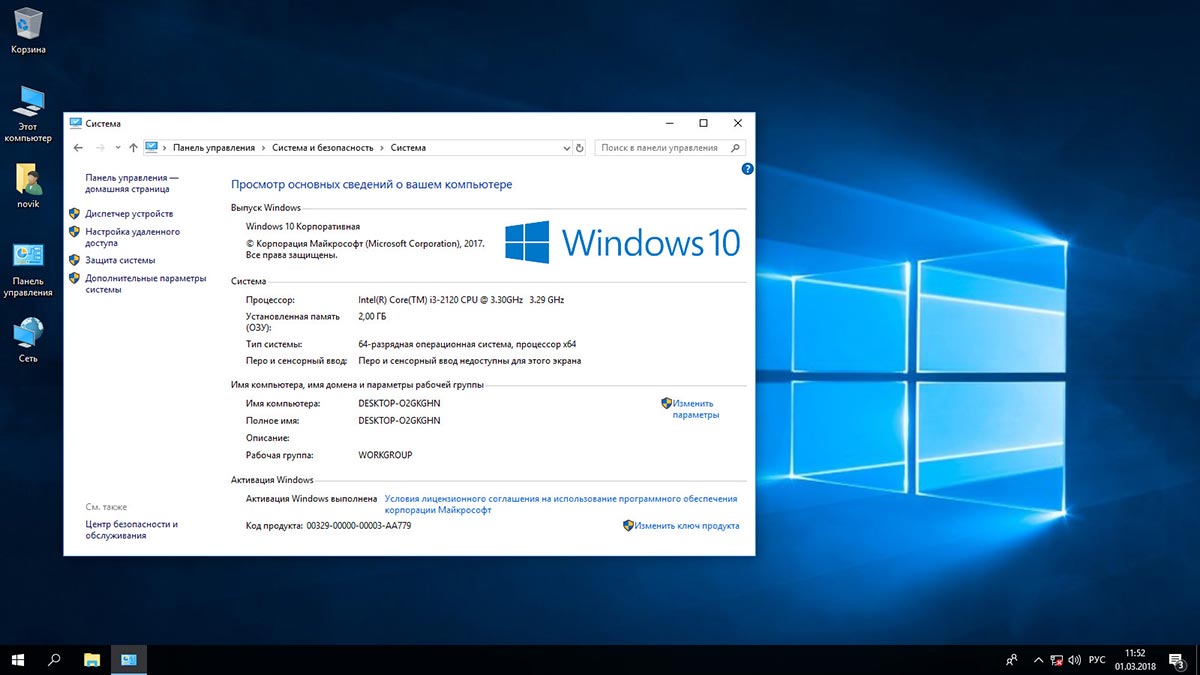Click the search magnifier icon
Image resolution: width=1200 pixels, height=675 pixels.
pos(737,148)
